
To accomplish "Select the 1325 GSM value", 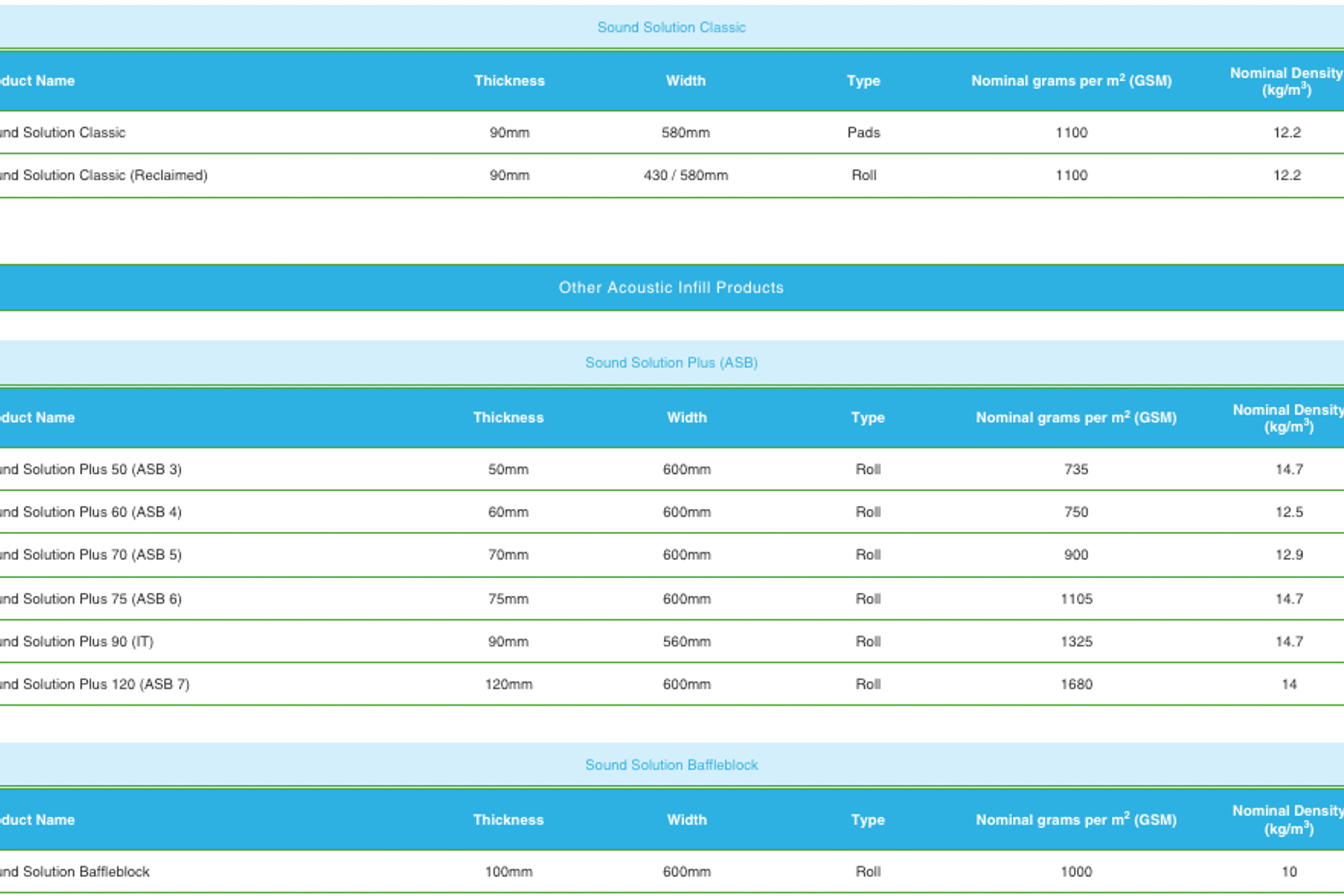I will click(1077, 642).
